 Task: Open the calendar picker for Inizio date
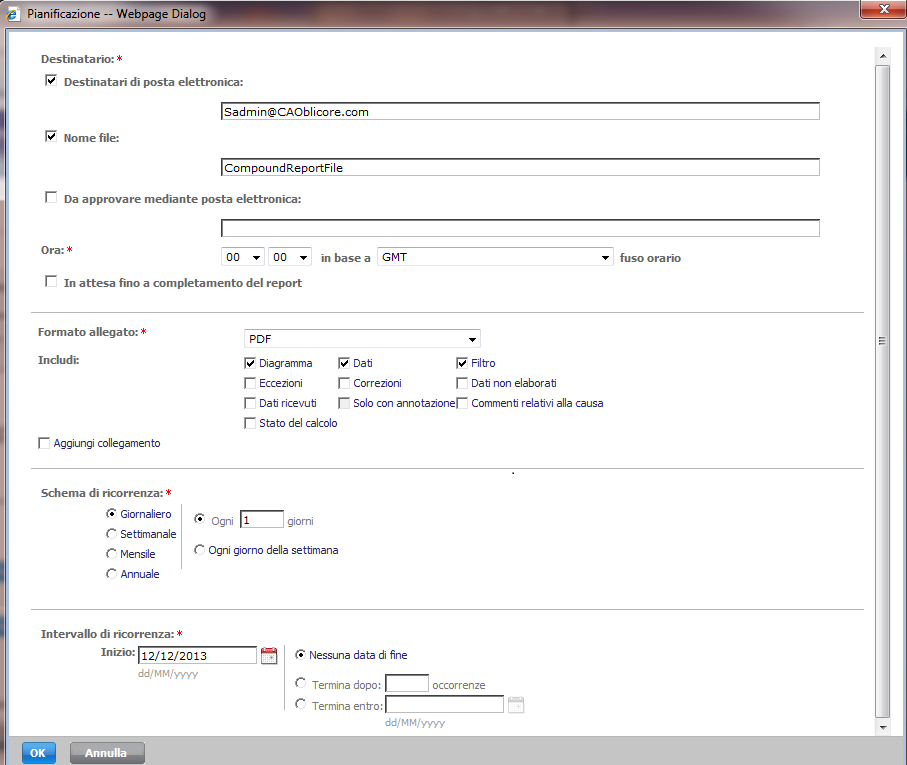tap(269, 655)
